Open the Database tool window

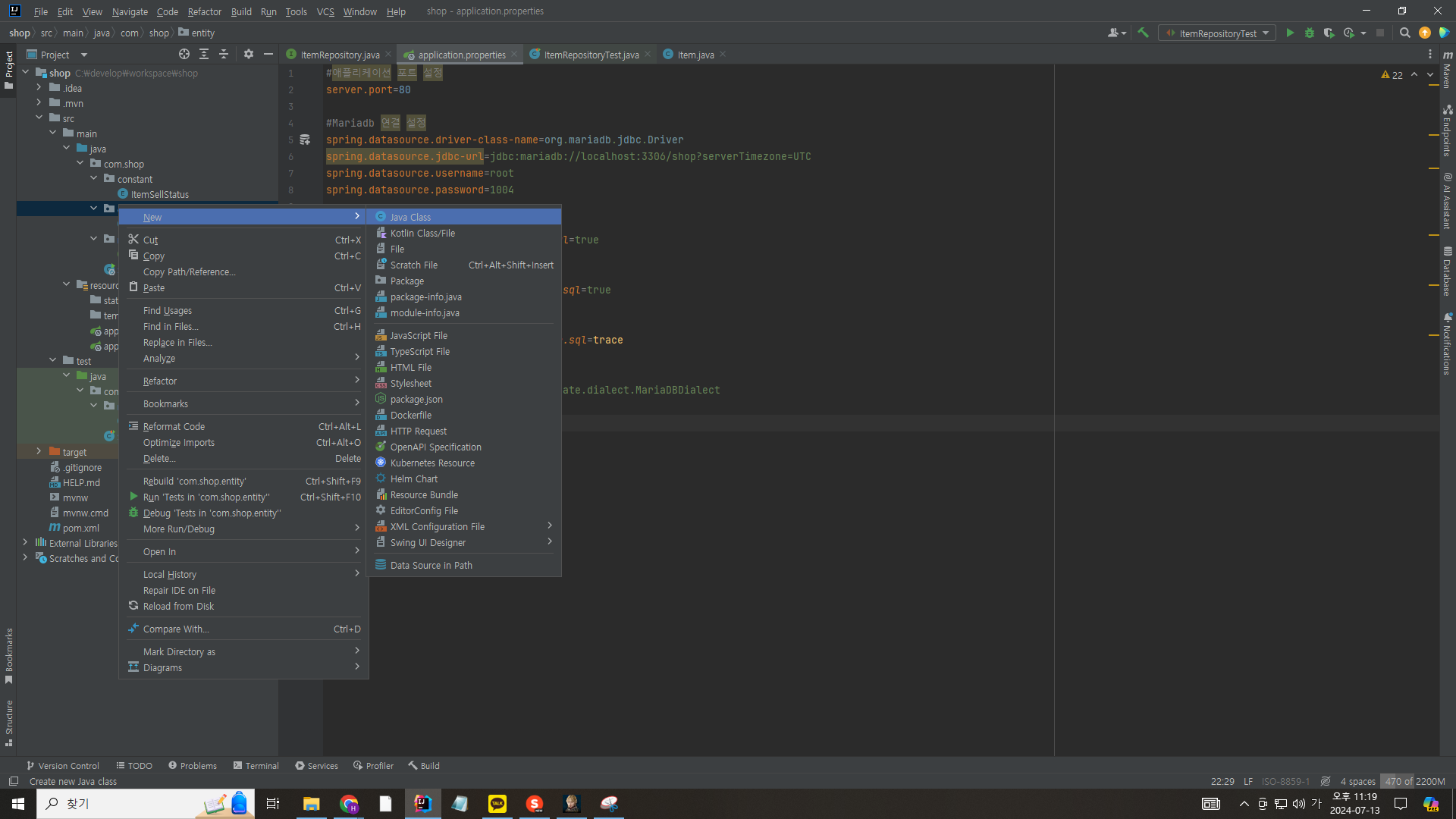(x=1448, y=271)
